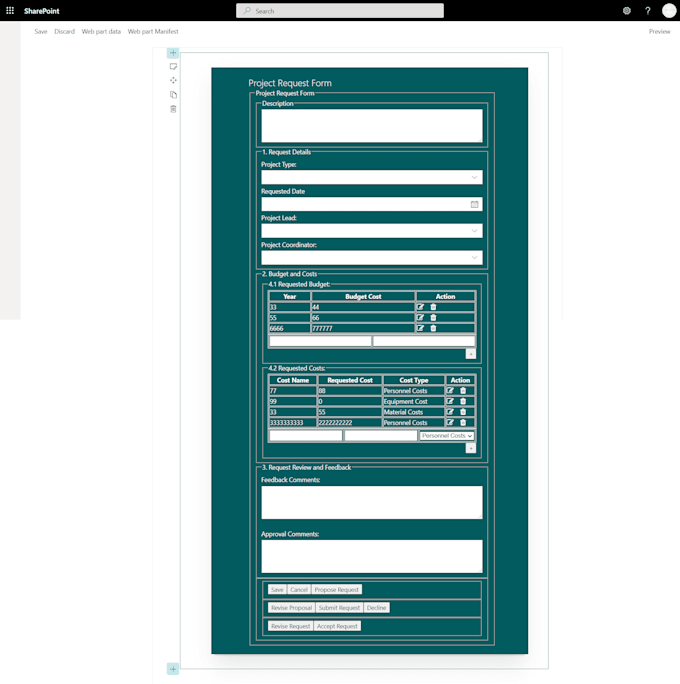Click the Propose Request button
Image resolution: width=680 pixels, height=684 pixels.
(x=336, y=590)
